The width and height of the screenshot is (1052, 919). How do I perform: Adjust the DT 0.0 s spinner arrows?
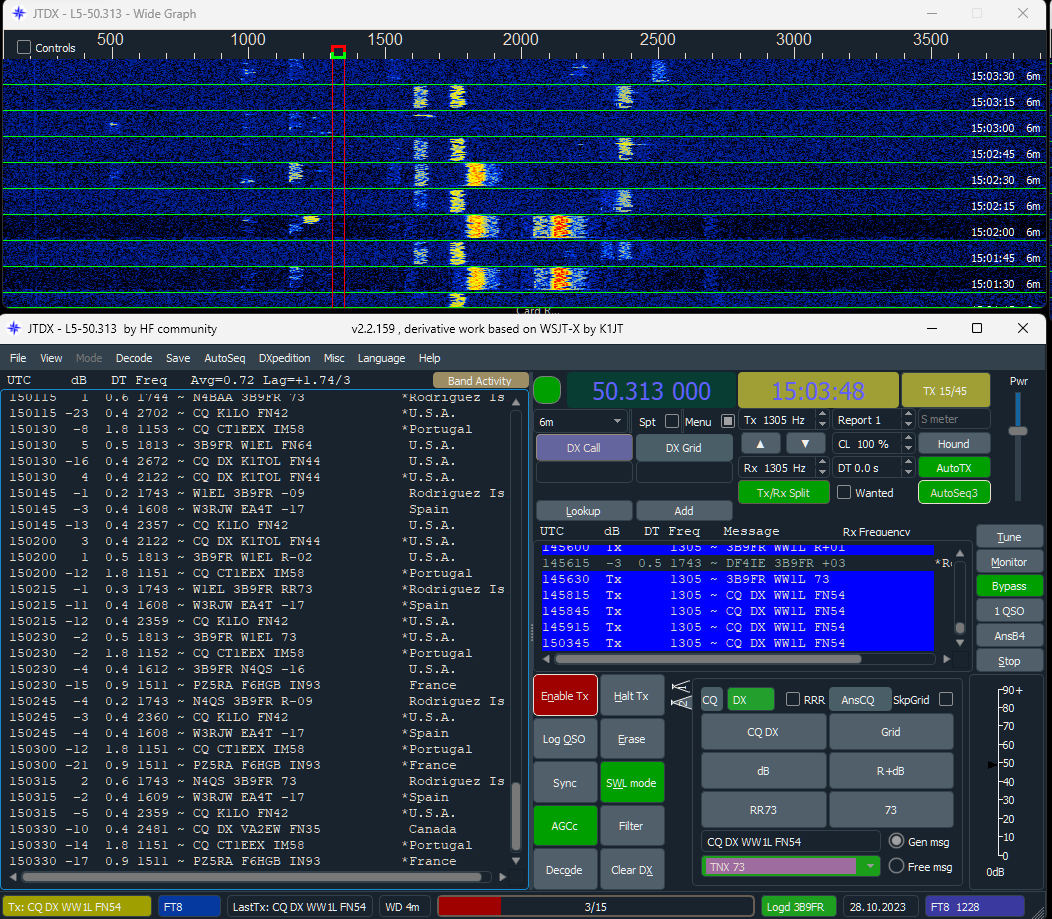(908, 468)
